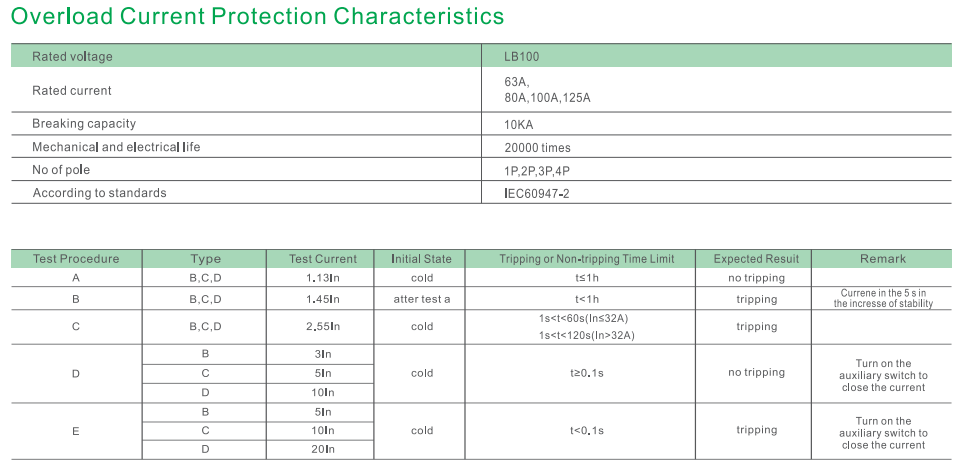Viewport: 958px width, 468px height.
Task: Select the 10KA value
Action: [x=521, y=125]
